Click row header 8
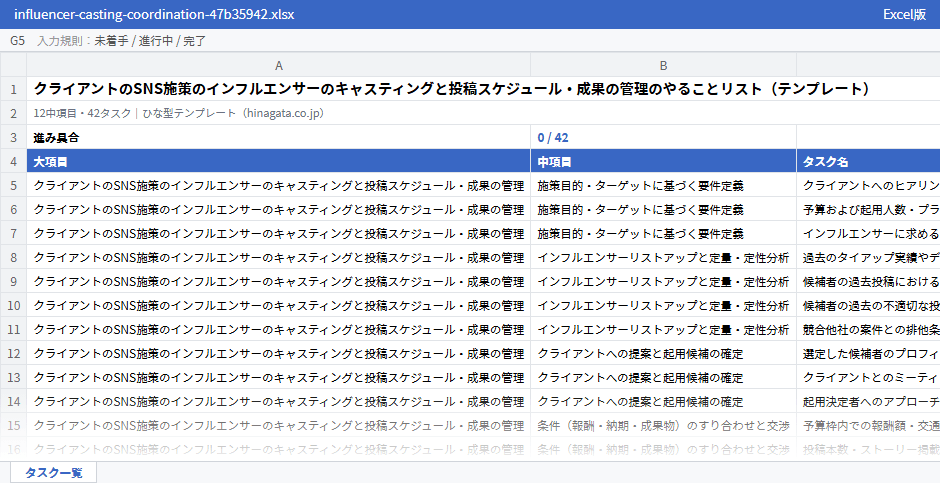Screen dimensions: 940x483 (13, 257)
